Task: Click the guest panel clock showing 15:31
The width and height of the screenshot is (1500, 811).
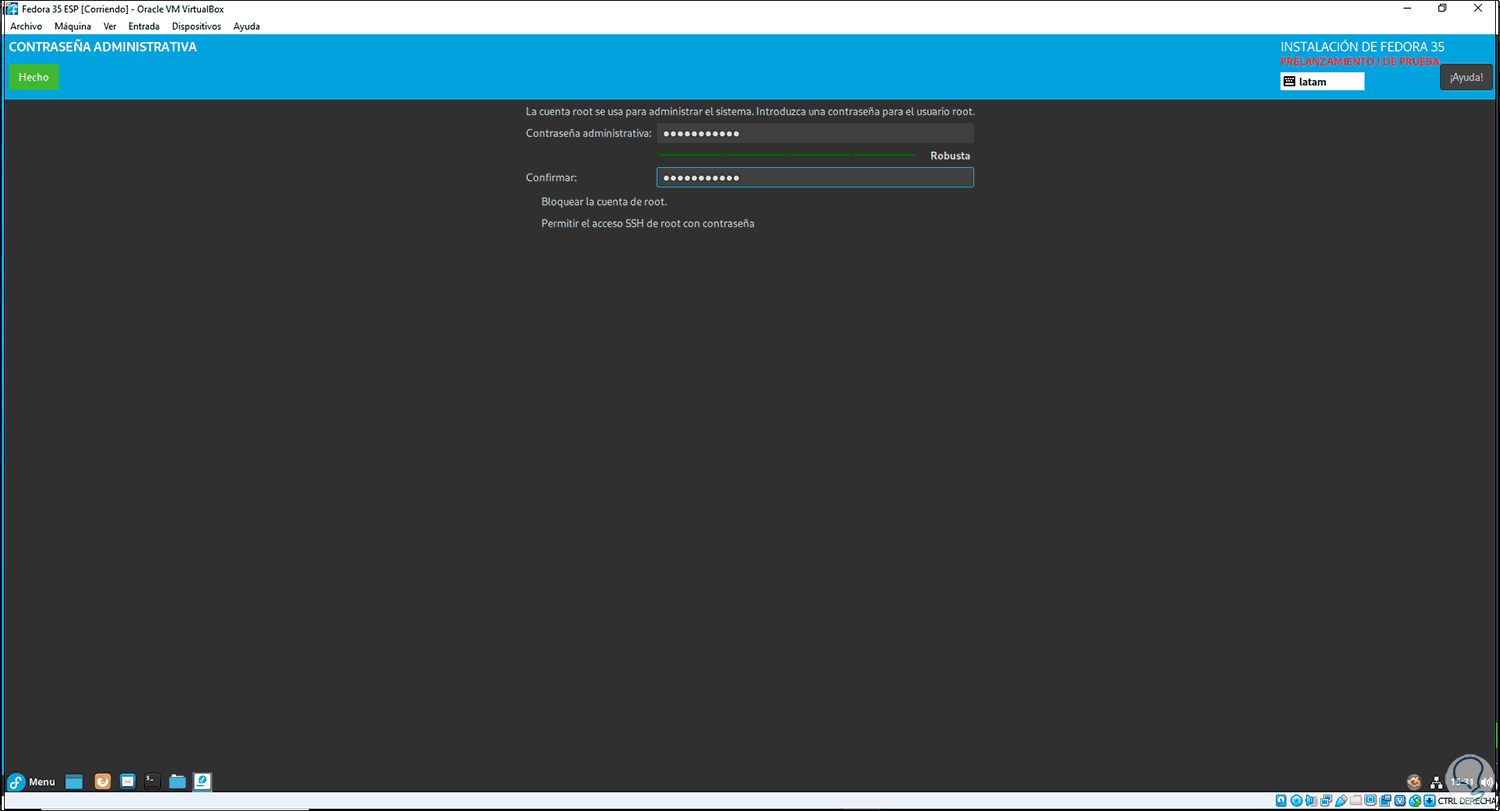Action: 1462,782
